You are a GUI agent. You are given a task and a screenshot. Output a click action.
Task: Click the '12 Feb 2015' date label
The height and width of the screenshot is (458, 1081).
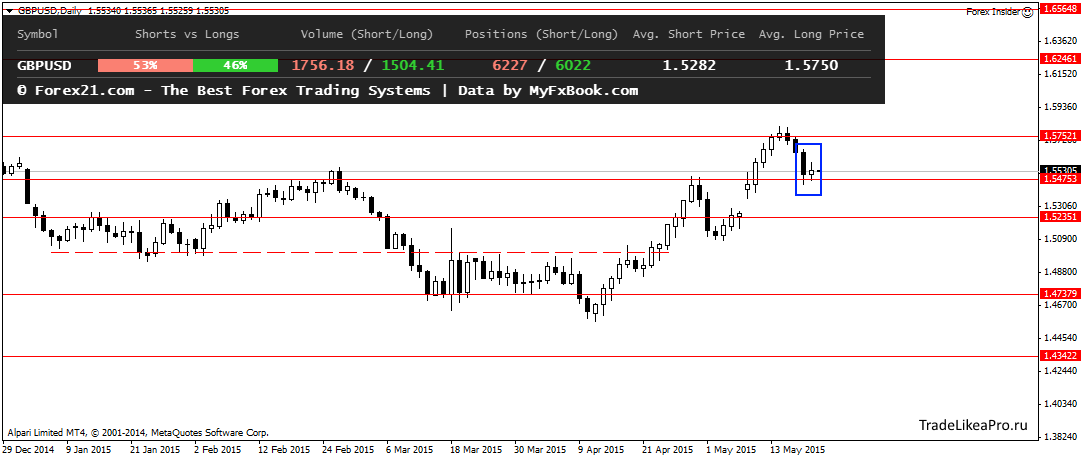coord(283,450)
